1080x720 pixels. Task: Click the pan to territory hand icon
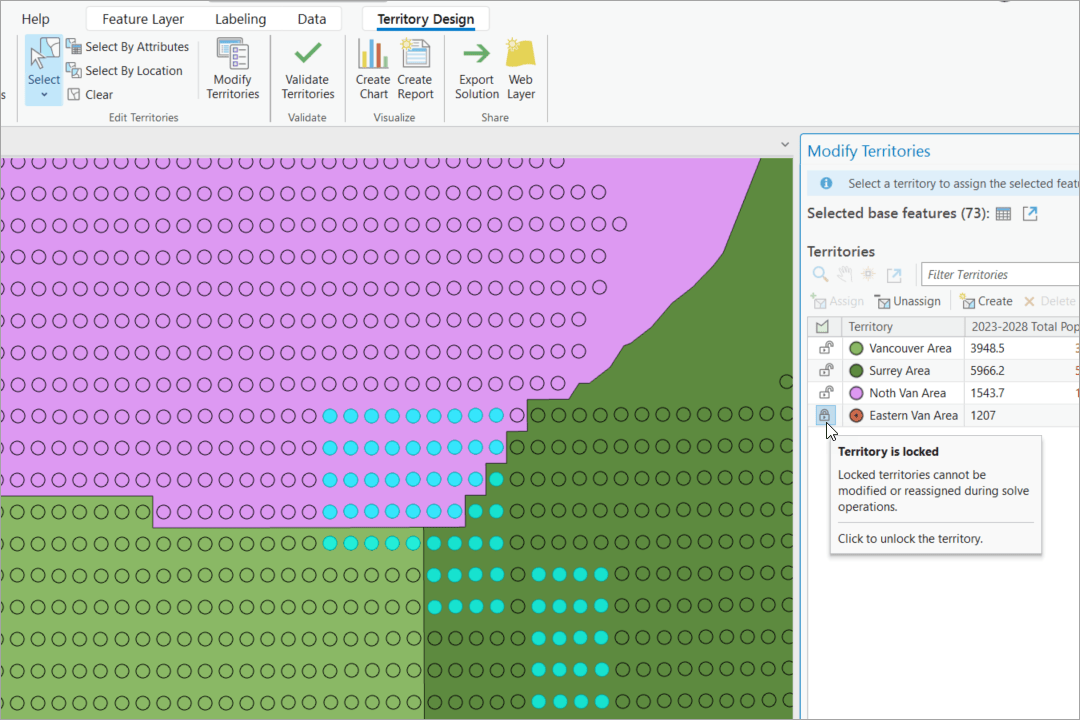(x=844, y=274)
